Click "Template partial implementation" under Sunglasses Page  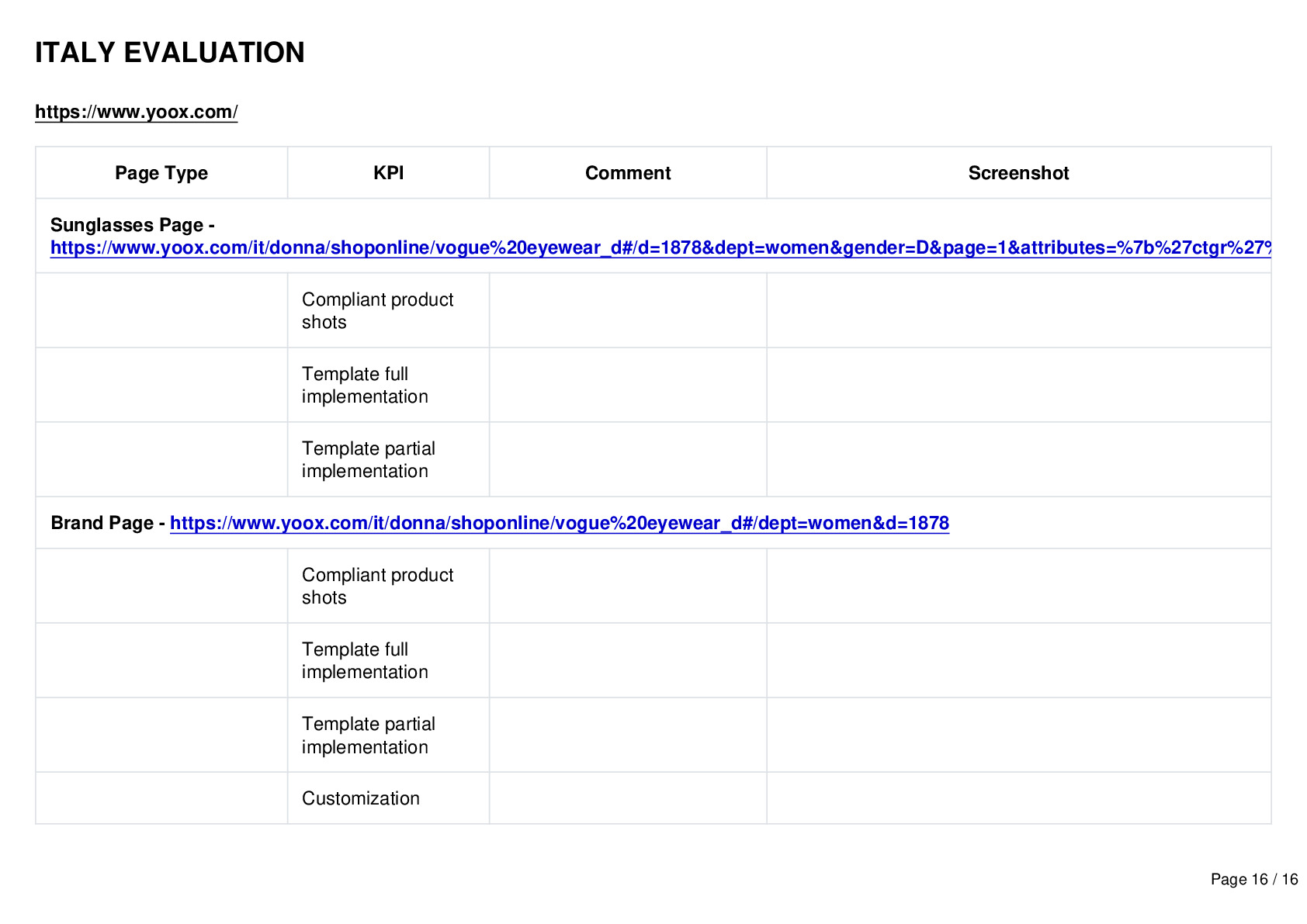tap(369, 459)
